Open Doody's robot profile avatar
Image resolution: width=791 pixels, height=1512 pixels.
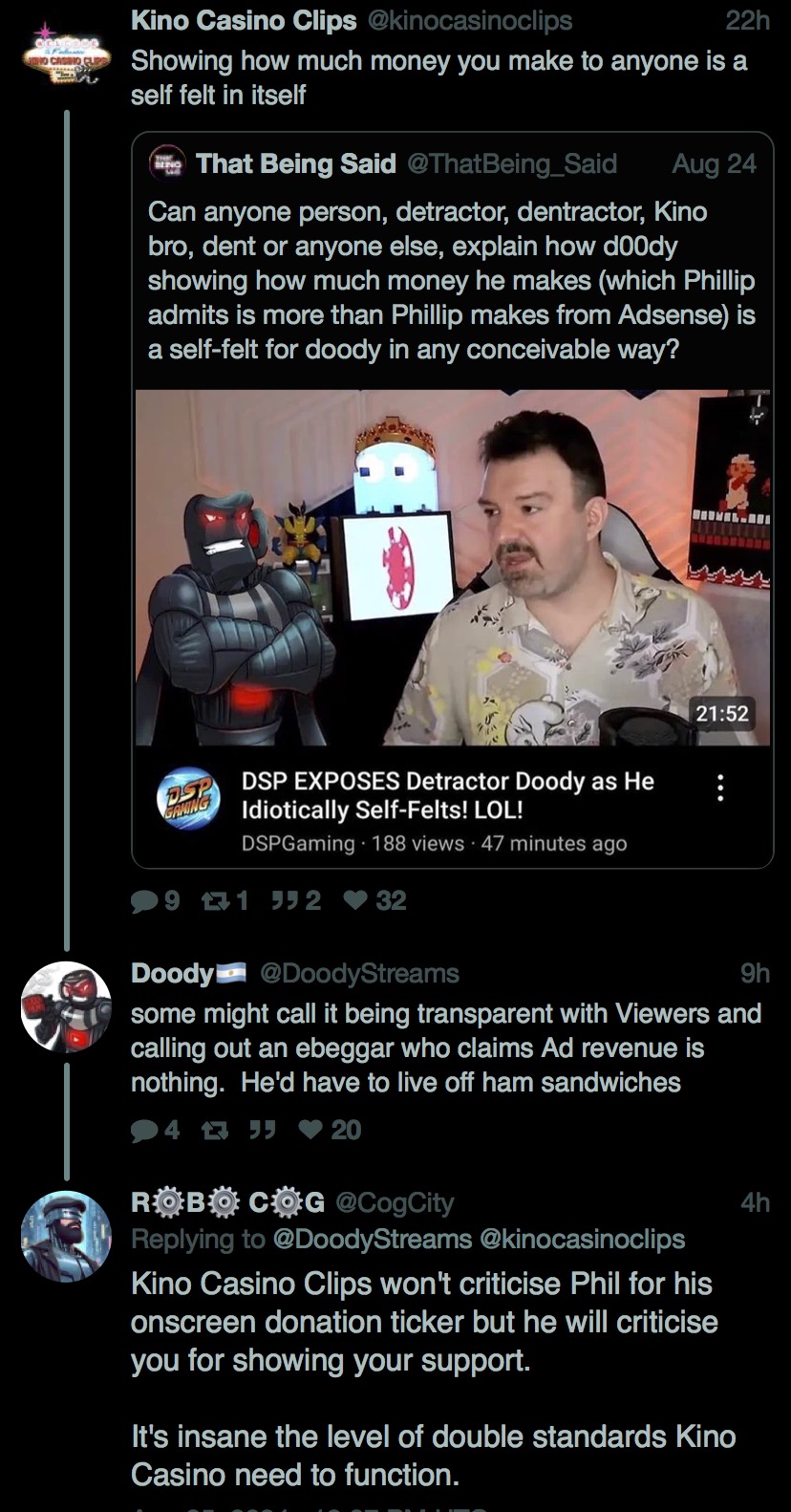[66, 1007]
